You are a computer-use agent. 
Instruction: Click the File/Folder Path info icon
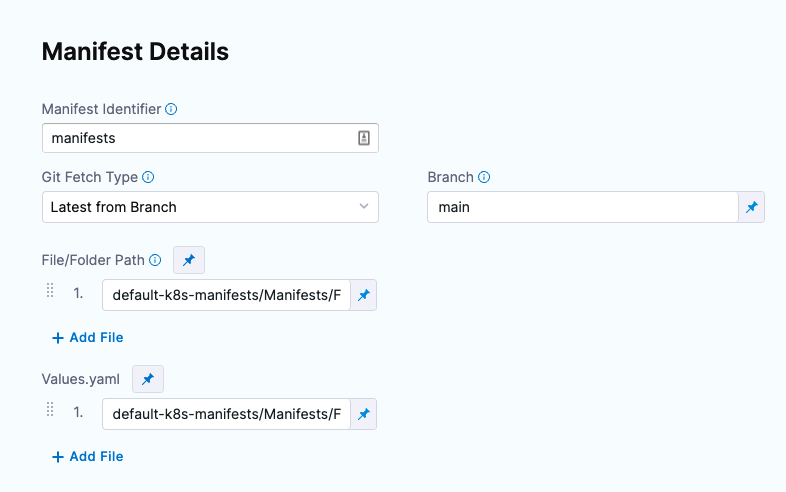click(155, 260)
